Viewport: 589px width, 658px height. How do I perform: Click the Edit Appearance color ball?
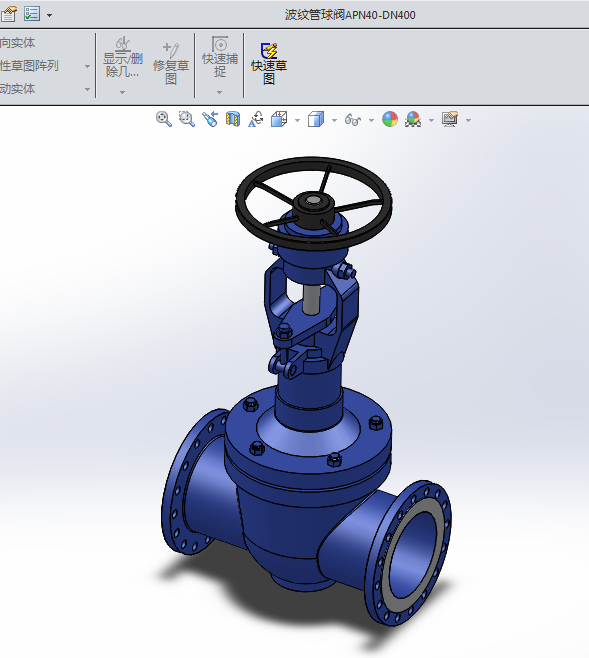click(x=390, y=119)
